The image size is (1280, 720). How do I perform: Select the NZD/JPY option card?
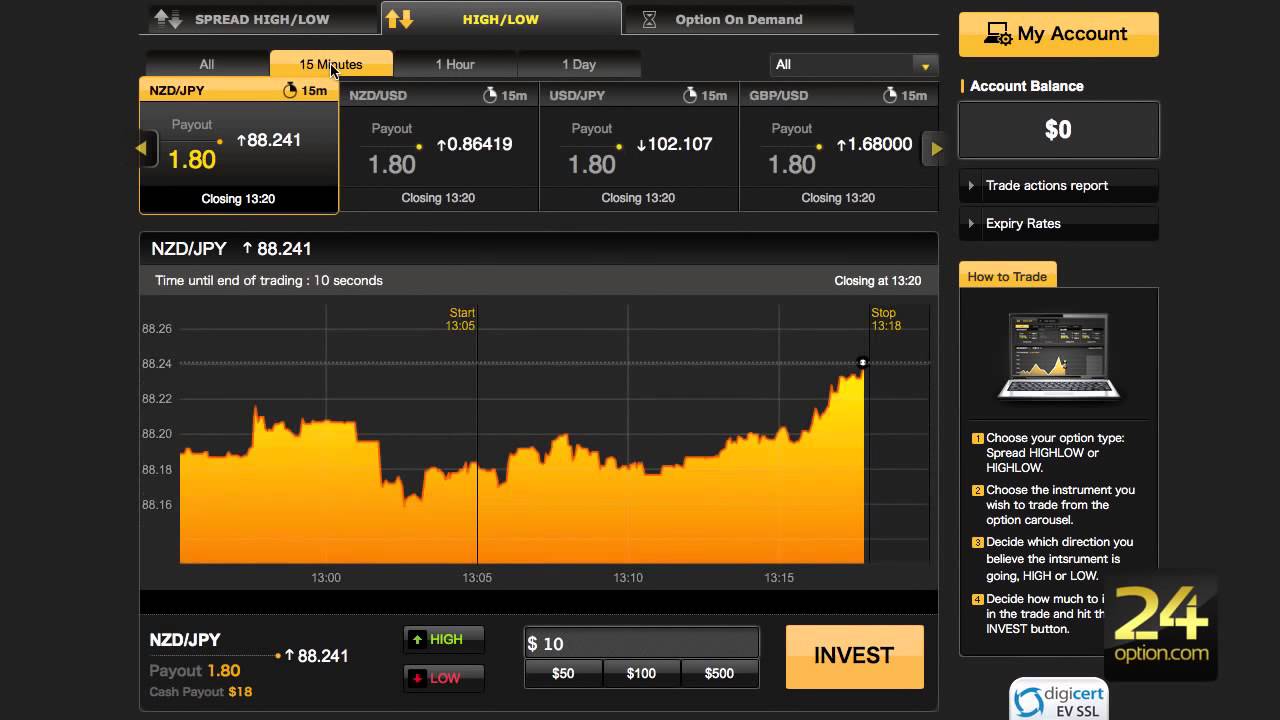point(239,145)
